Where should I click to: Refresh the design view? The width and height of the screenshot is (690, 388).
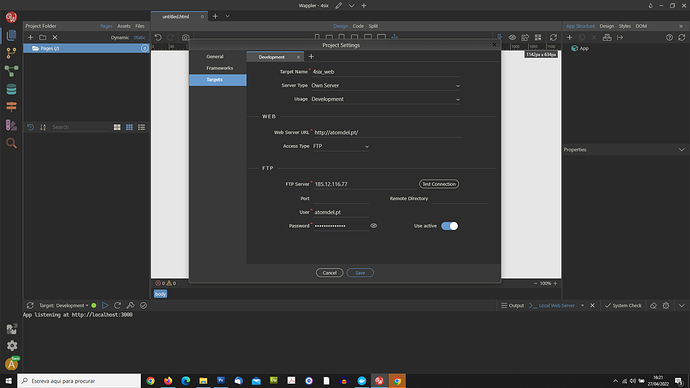[x=553, y=37]
